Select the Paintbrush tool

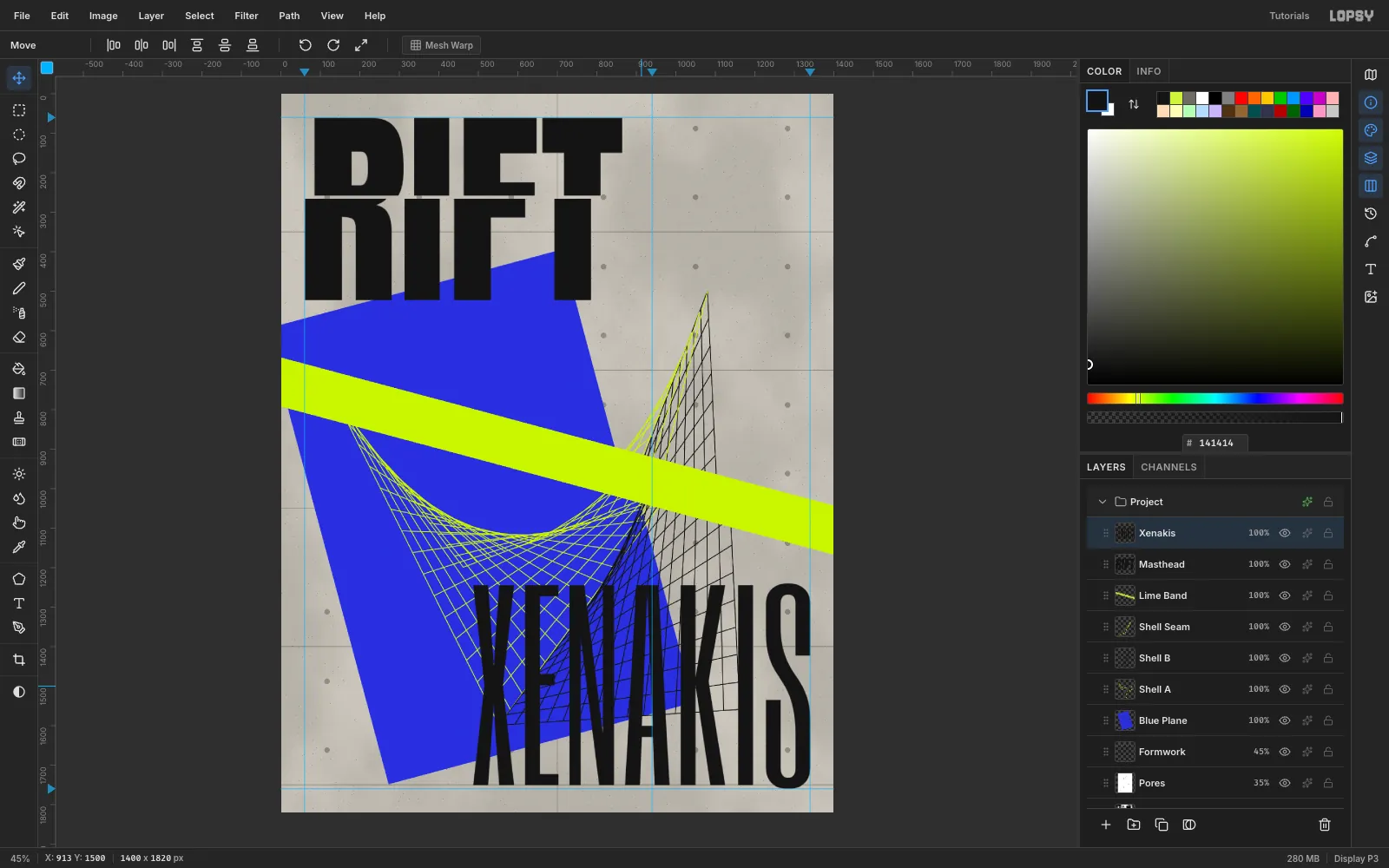tap(19, 264)
